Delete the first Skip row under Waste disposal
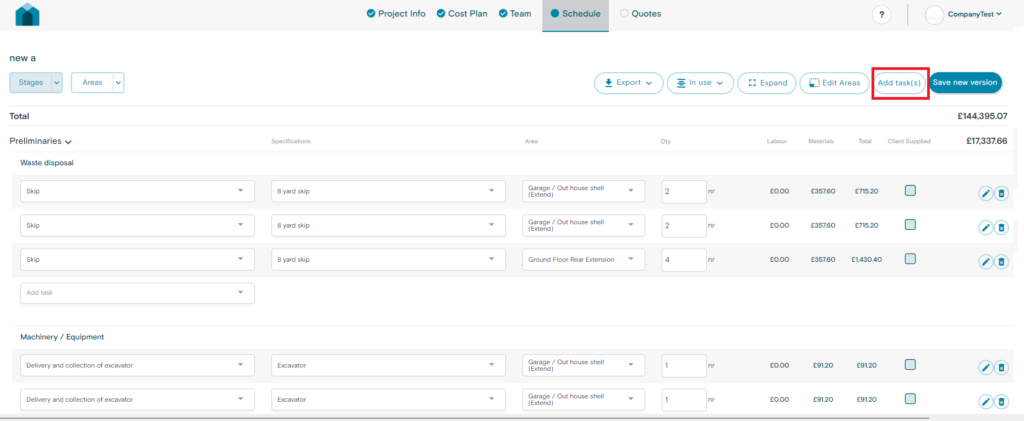 tap(1001, 193)
